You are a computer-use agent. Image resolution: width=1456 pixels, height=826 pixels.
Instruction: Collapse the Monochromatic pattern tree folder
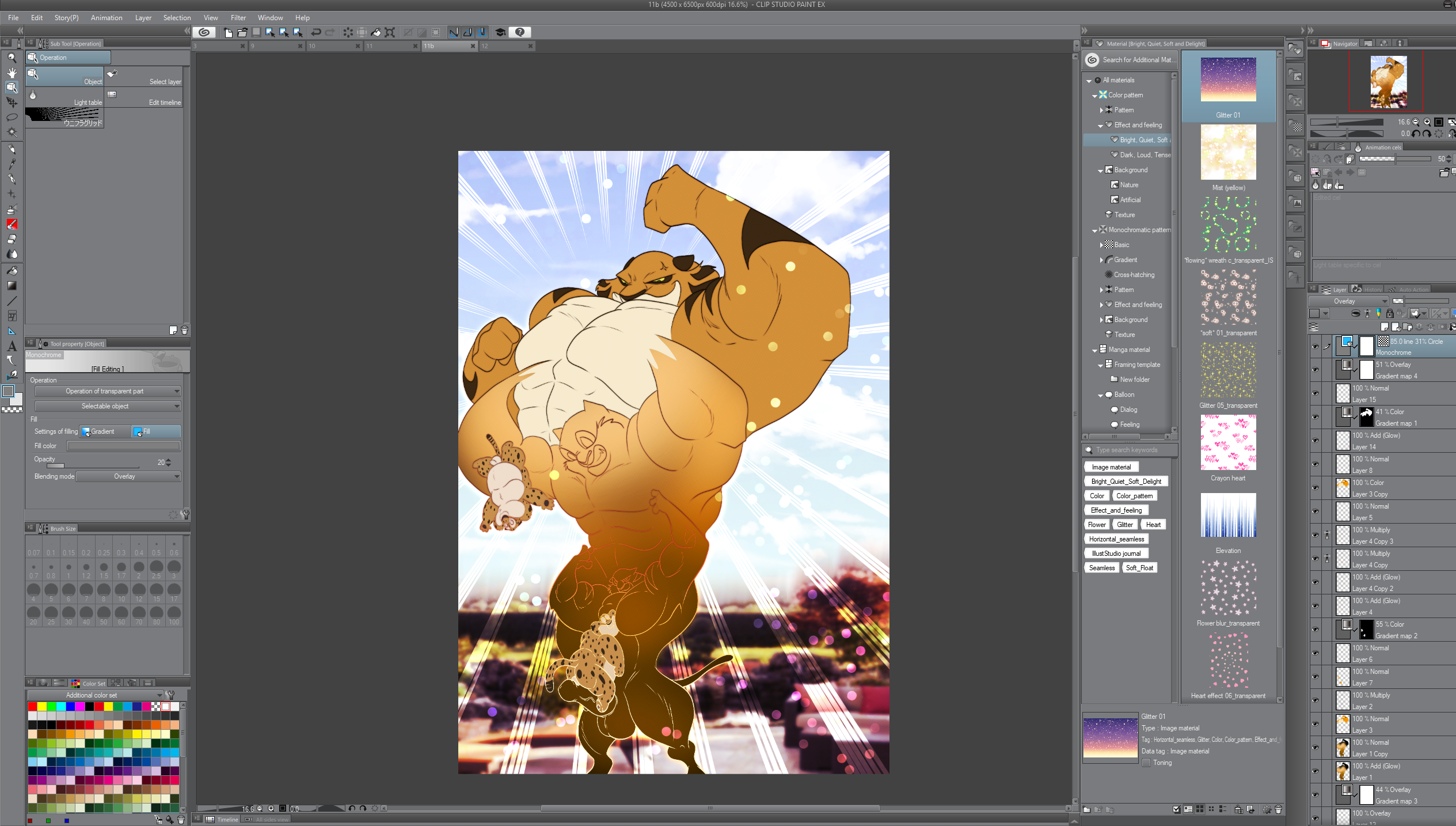coord(1094,230)
